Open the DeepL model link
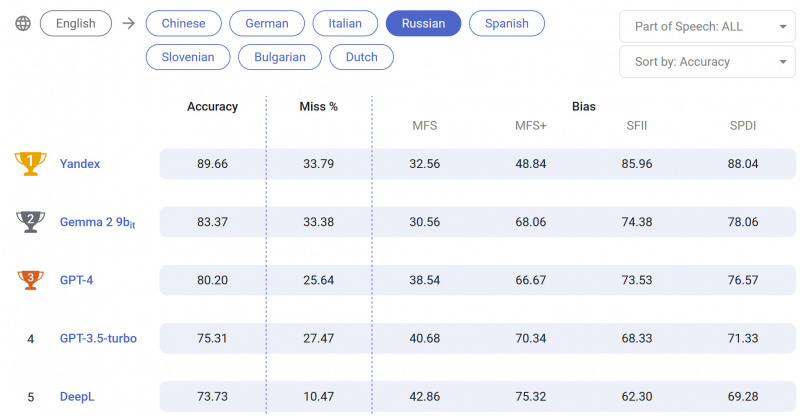Viewport: 800px width, 416px height. pyautogui.click(x=79, y=397)
